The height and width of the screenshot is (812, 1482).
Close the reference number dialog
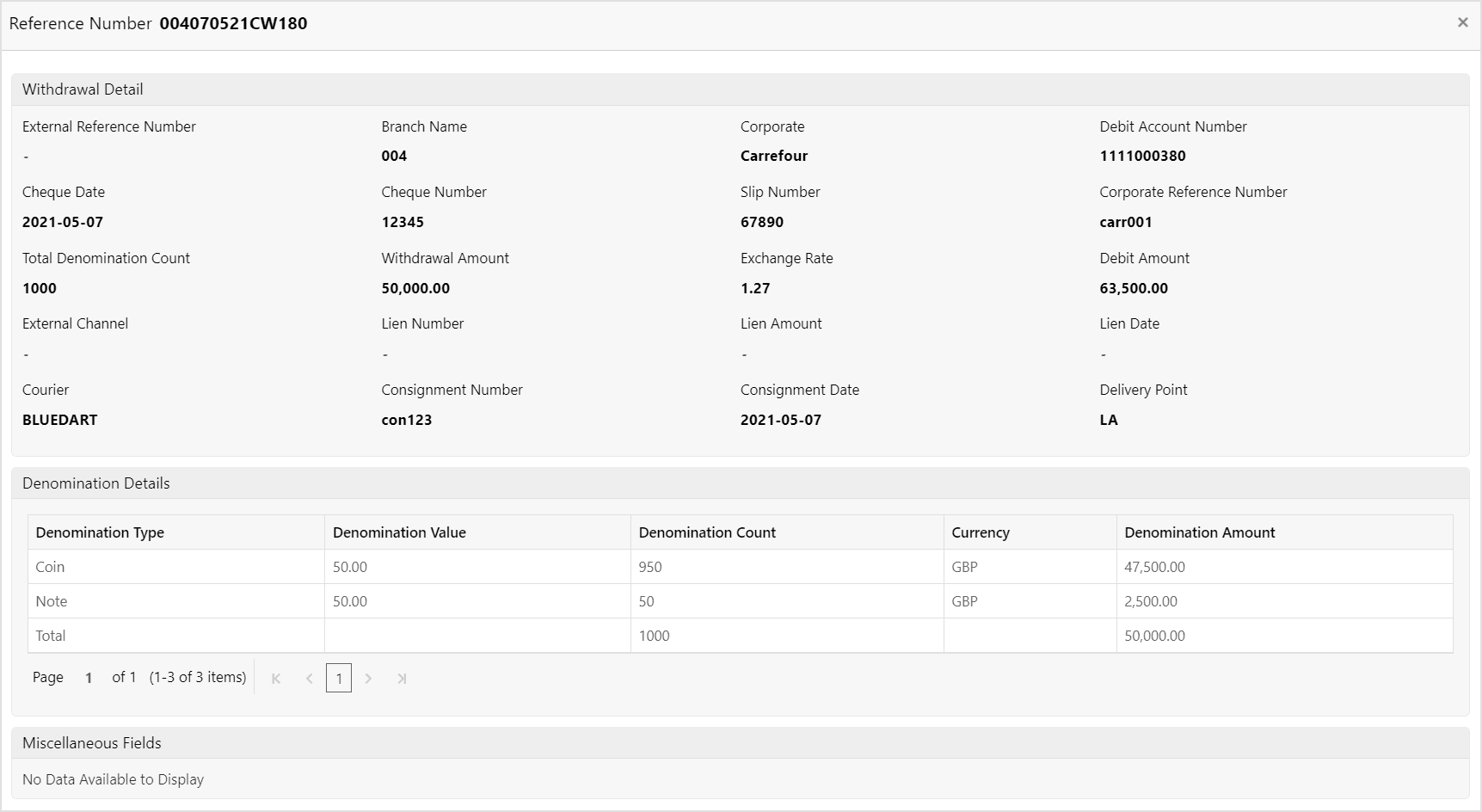(x=1462, y=22)
